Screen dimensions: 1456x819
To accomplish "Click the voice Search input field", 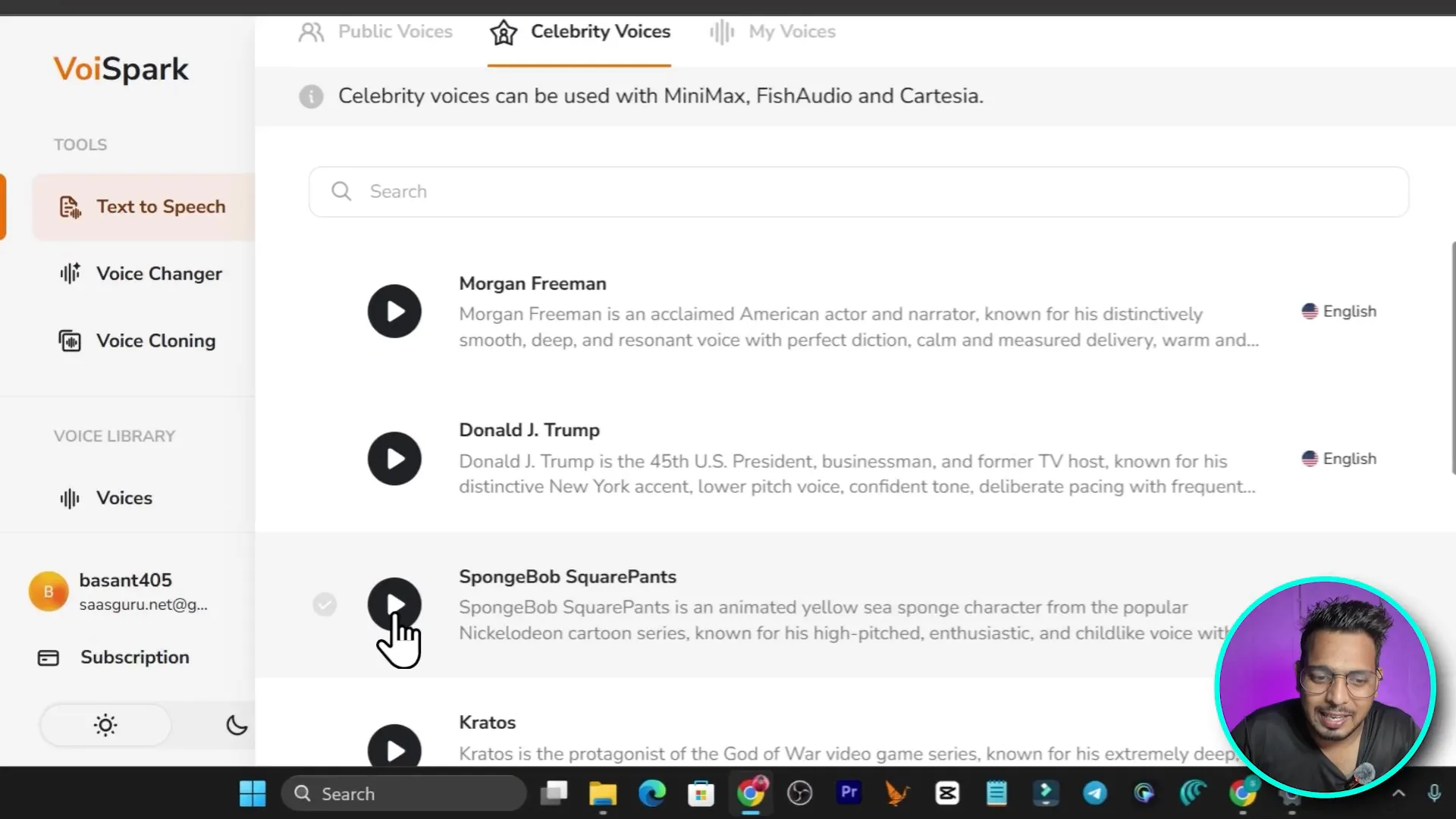I will [857, 192].
